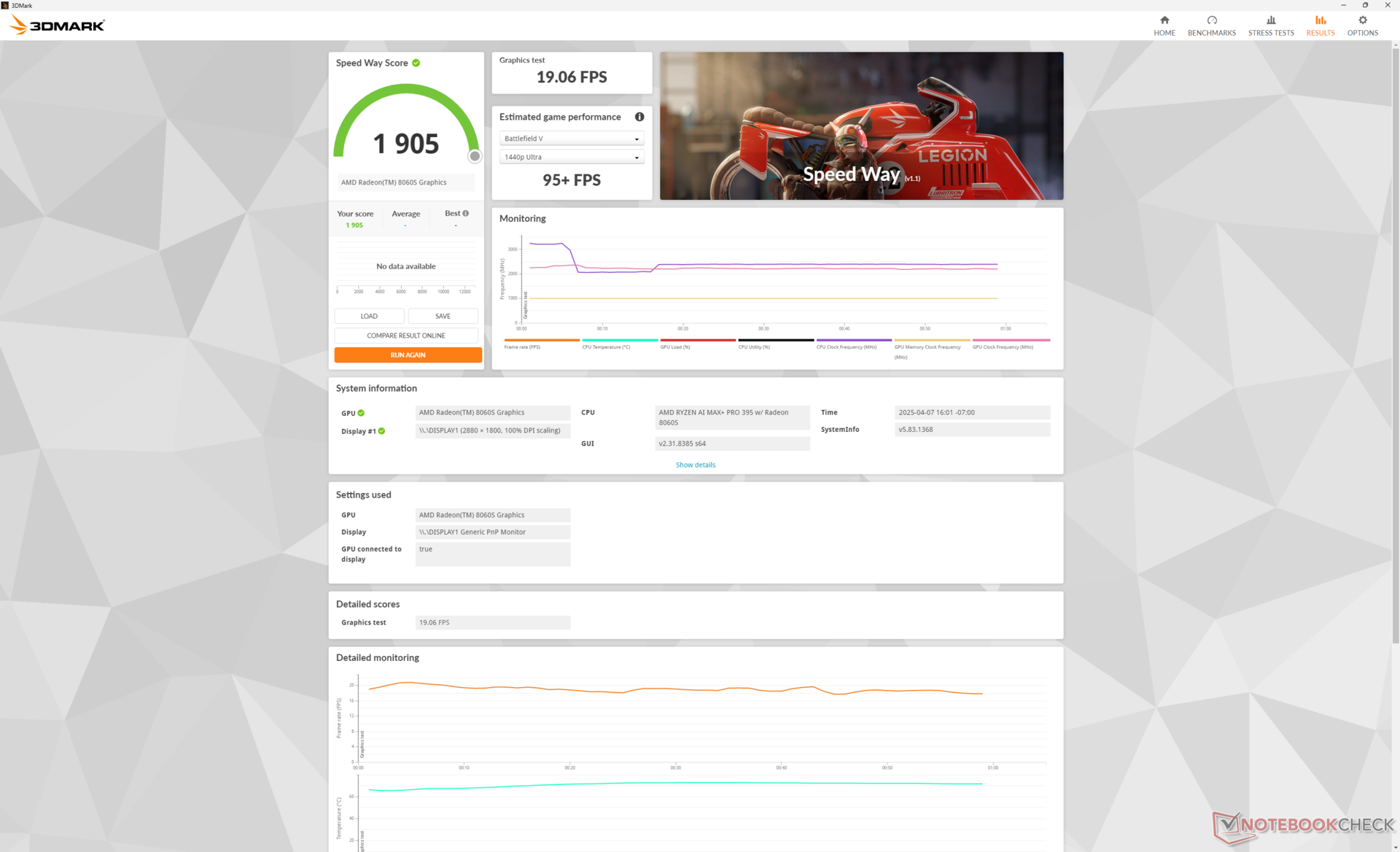This screenshot has height=852, width=1400.
Task: Click info icon beside Estimated game performance
Action: click(639, 117)
